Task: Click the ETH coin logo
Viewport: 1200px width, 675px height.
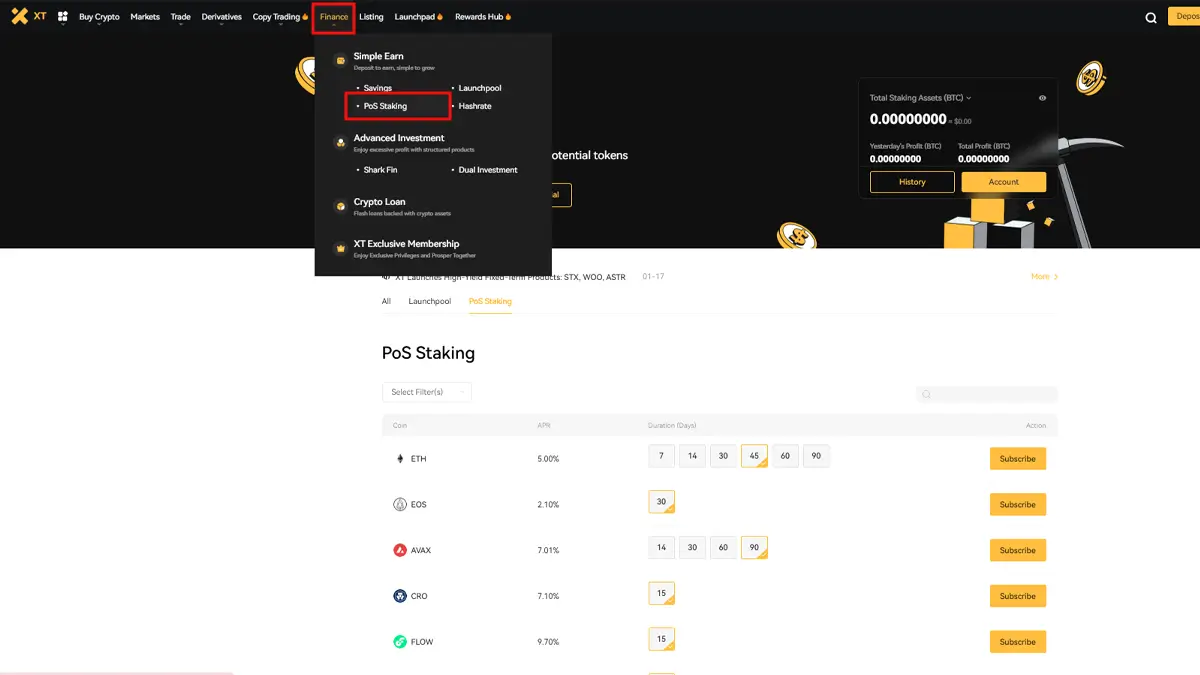Action: (x=400, y=458)
